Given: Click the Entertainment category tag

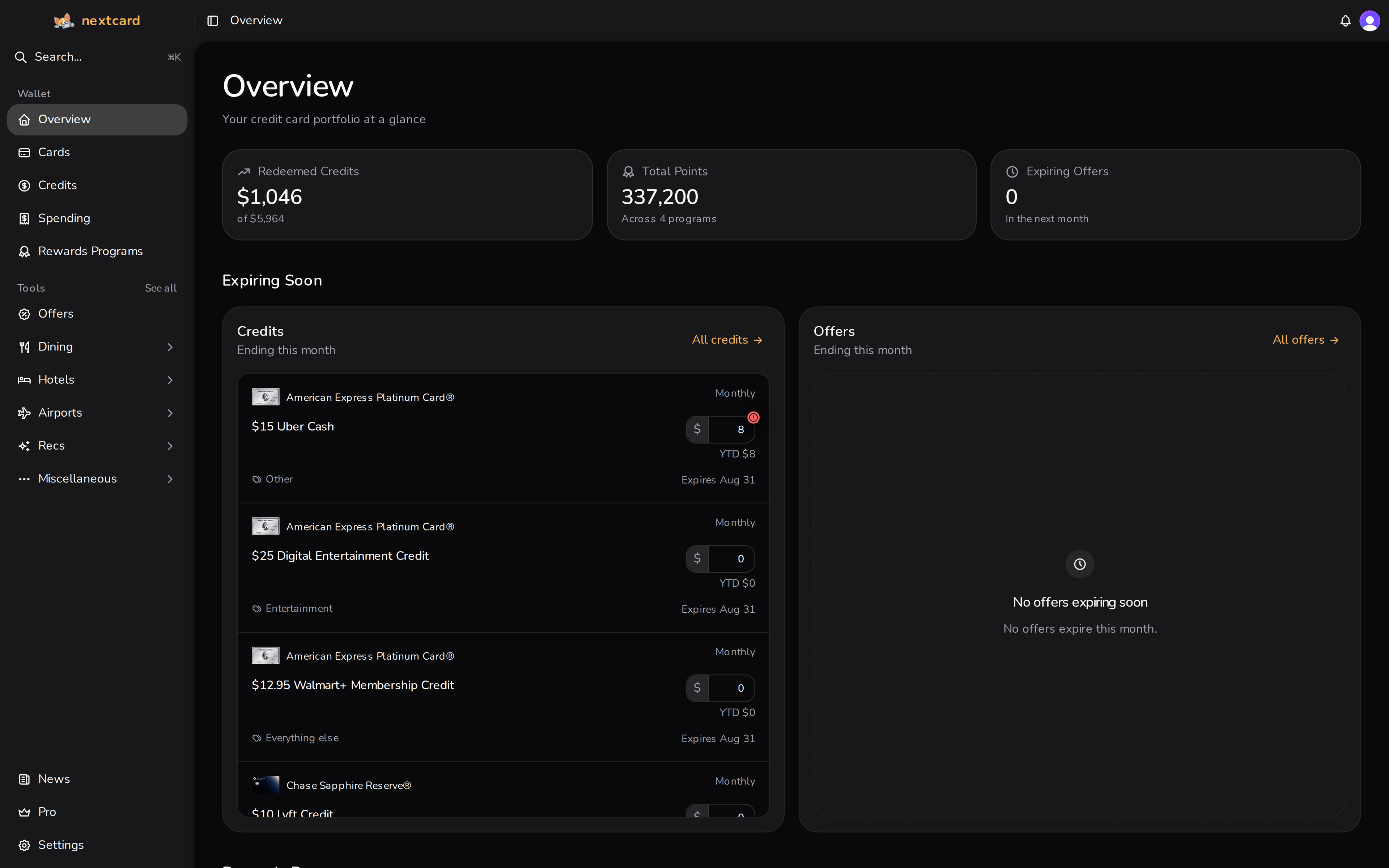Looking at the screenshot, I should [292, 609].
